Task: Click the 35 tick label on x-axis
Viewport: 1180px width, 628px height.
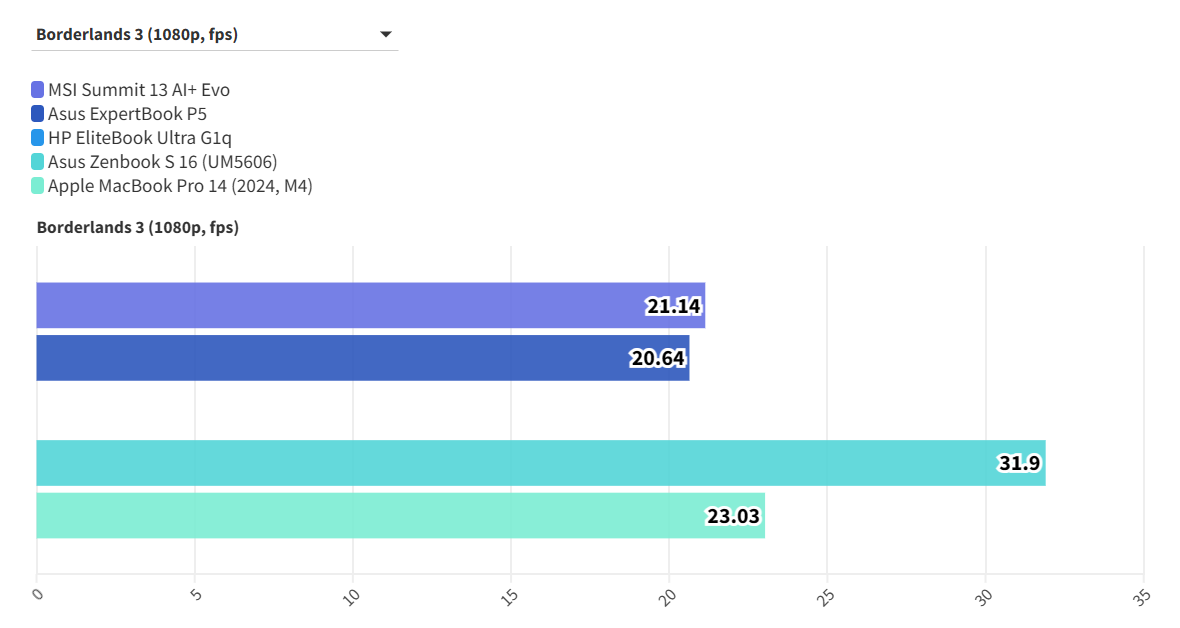Action: [x=1142, y=596]
